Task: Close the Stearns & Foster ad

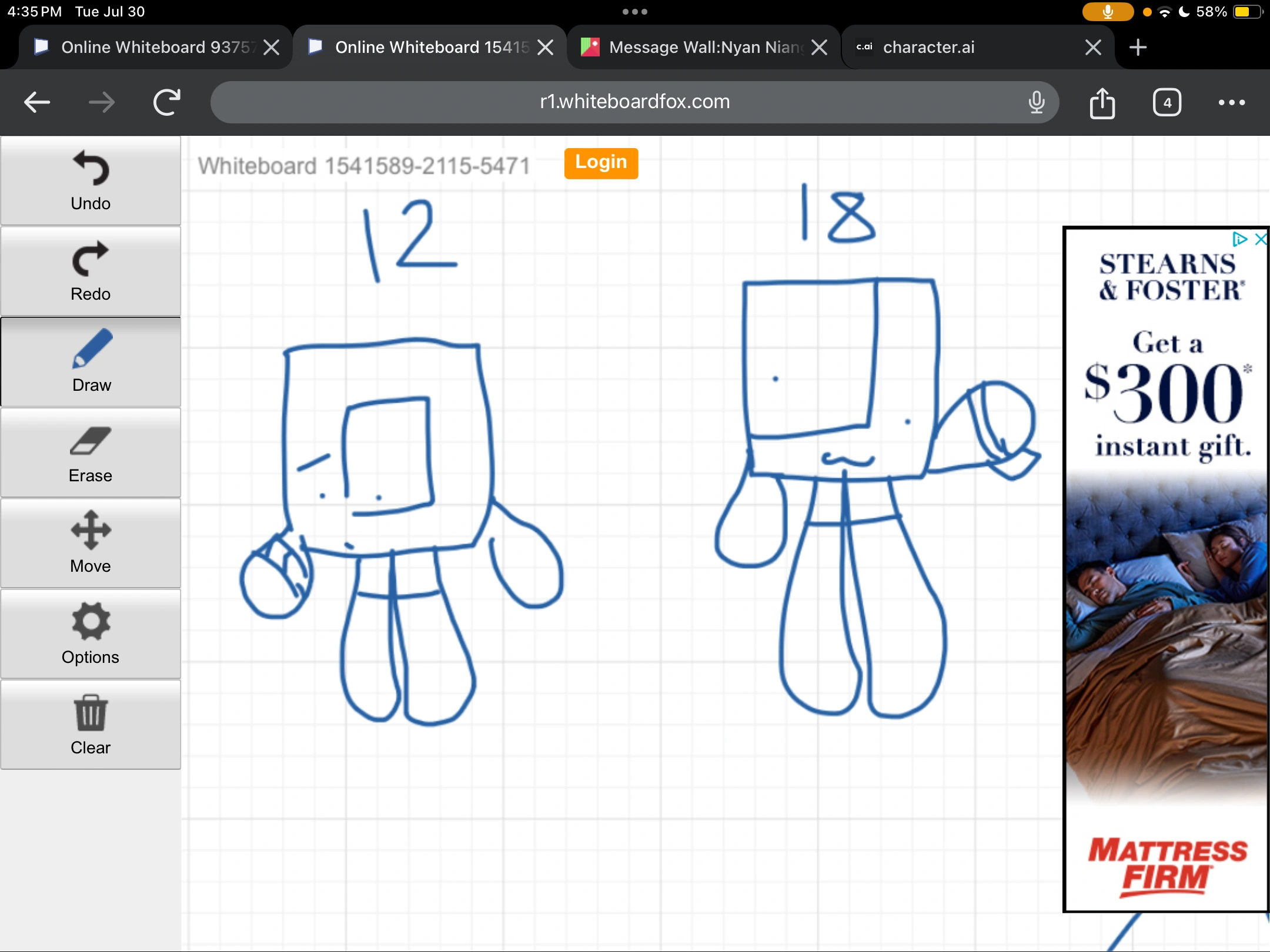Action: coord(1260,239)
